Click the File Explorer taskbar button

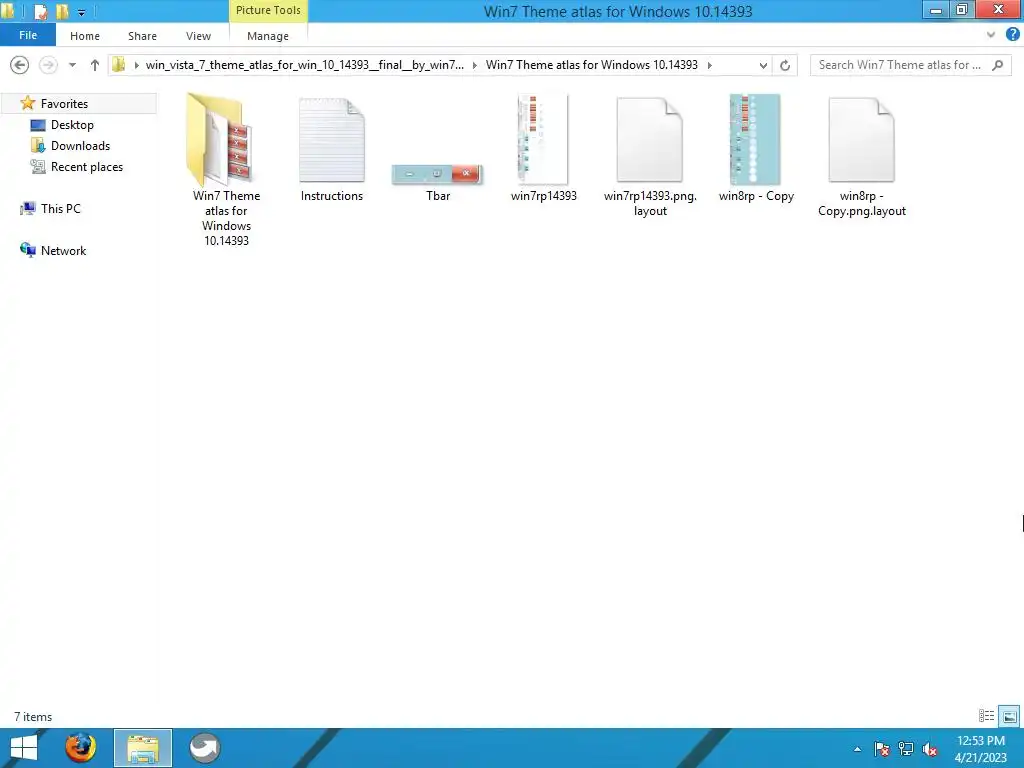[x=143, y=748]
